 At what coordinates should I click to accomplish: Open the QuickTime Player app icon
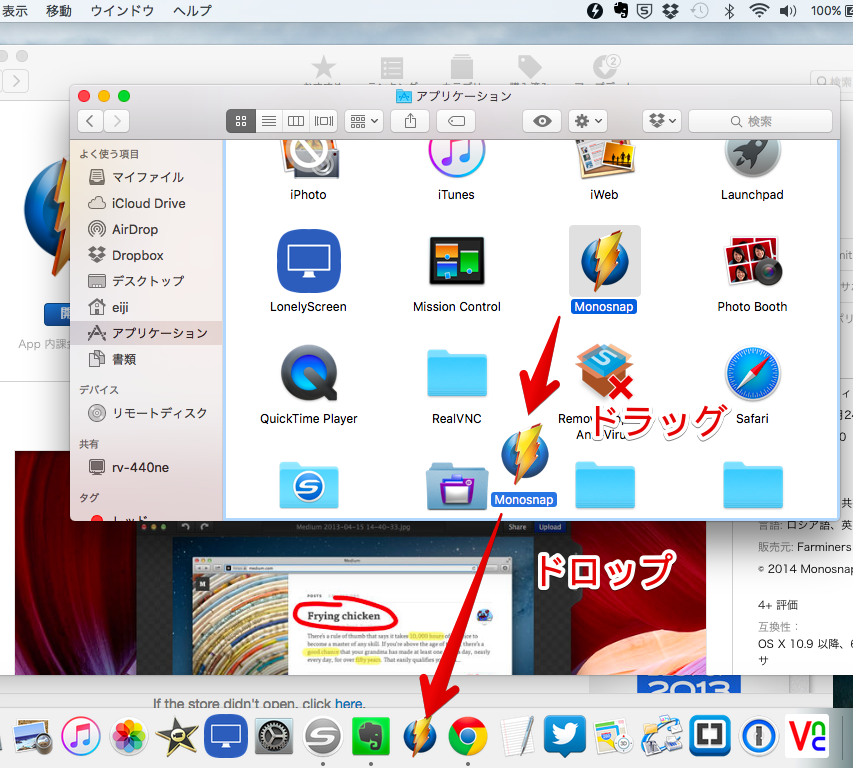pos(308,374)
